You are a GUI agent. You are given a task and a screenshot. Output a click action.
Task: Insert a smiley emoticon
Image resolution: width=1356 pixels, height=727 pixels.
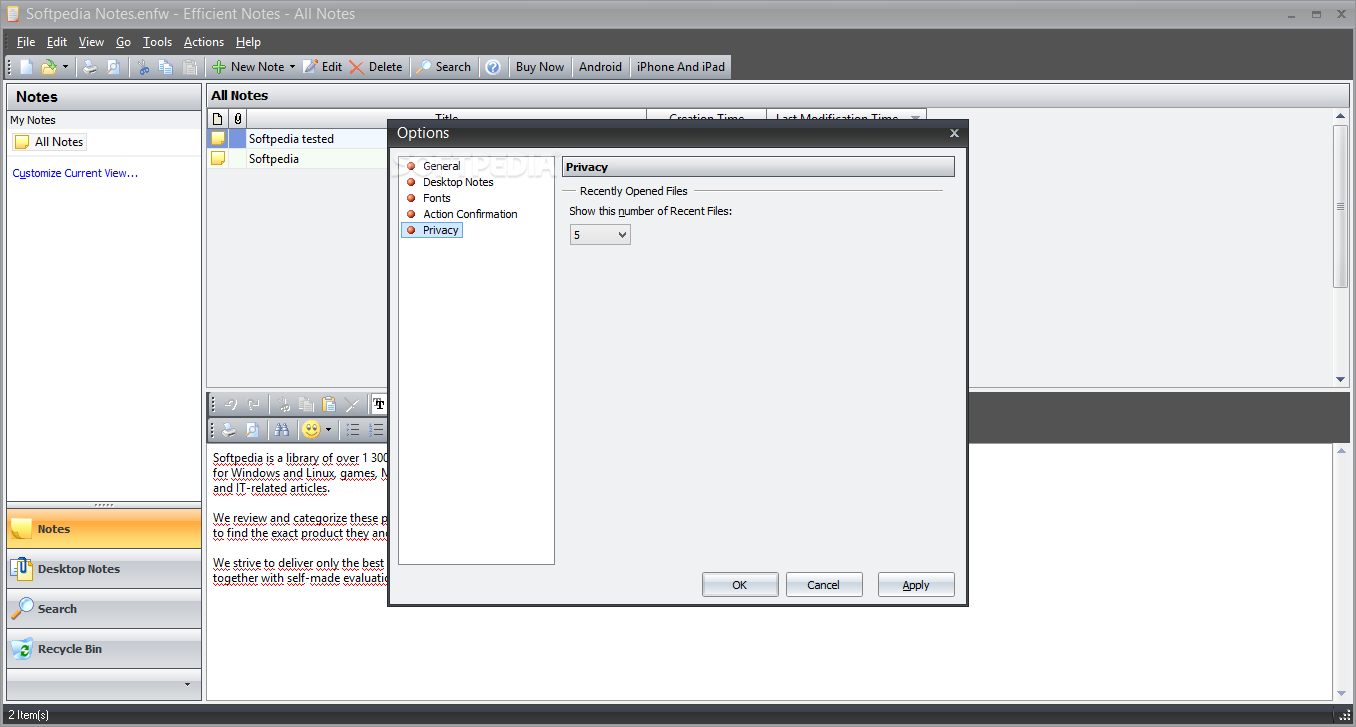[311, 430]
